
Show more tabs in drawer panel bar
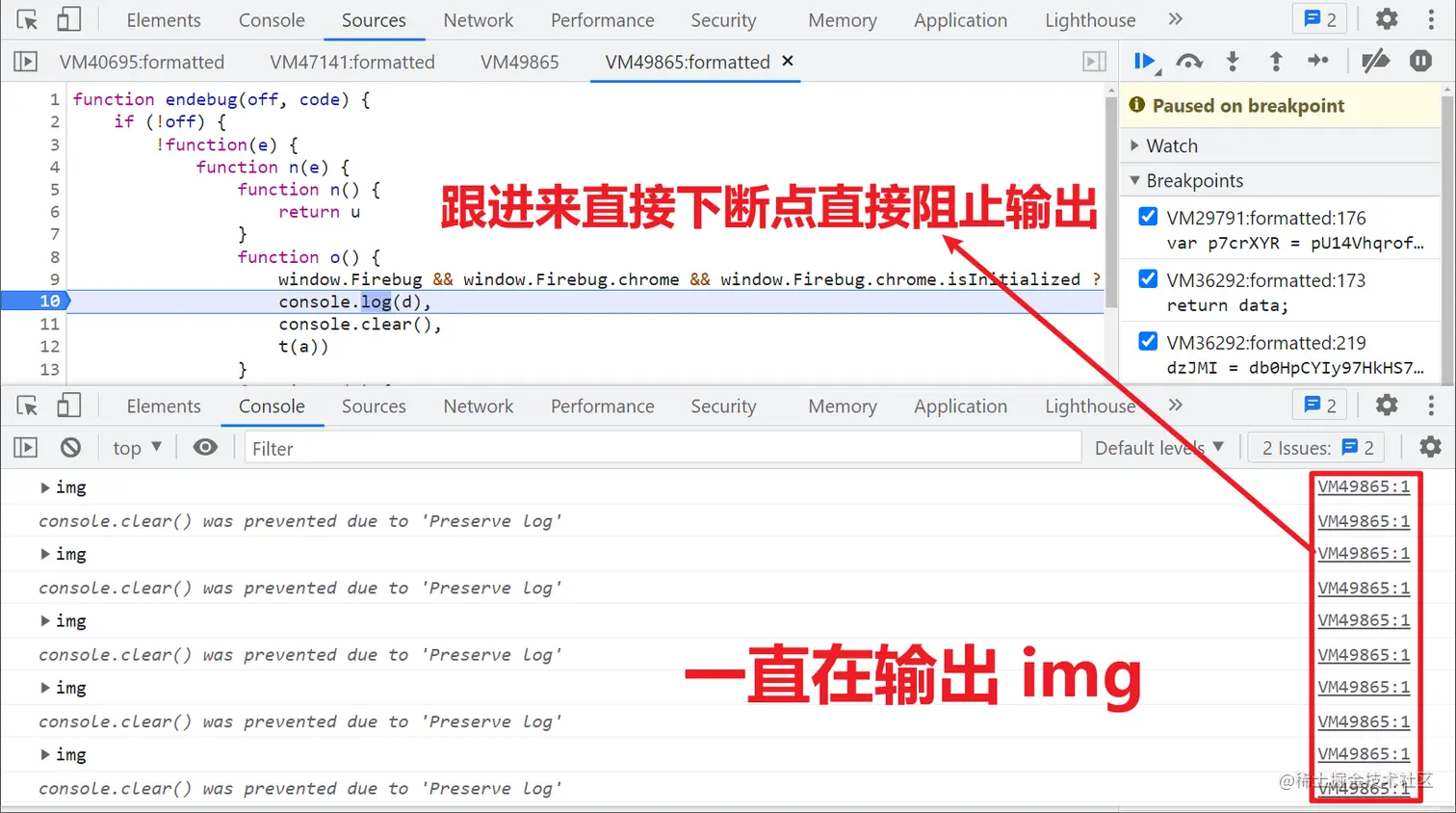tap(1175, 406)
